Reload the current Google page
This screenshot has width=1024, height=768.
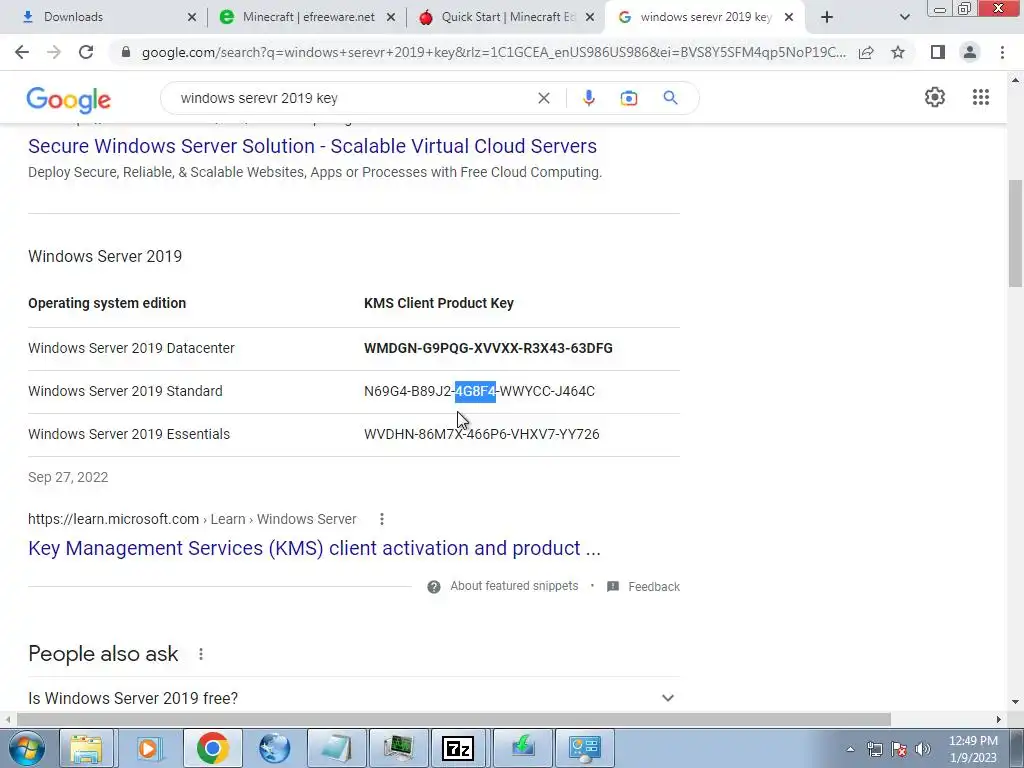(86, 52)
